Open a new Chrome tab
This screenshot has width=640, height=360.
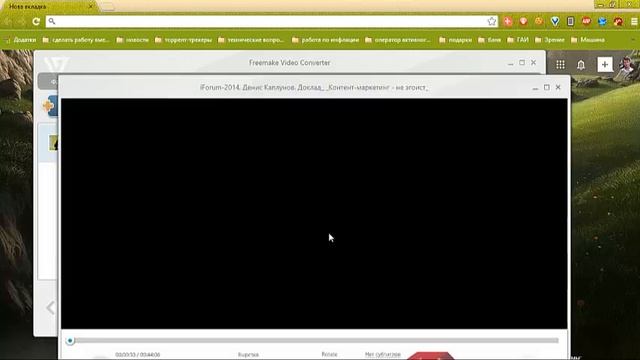point(107,7)
